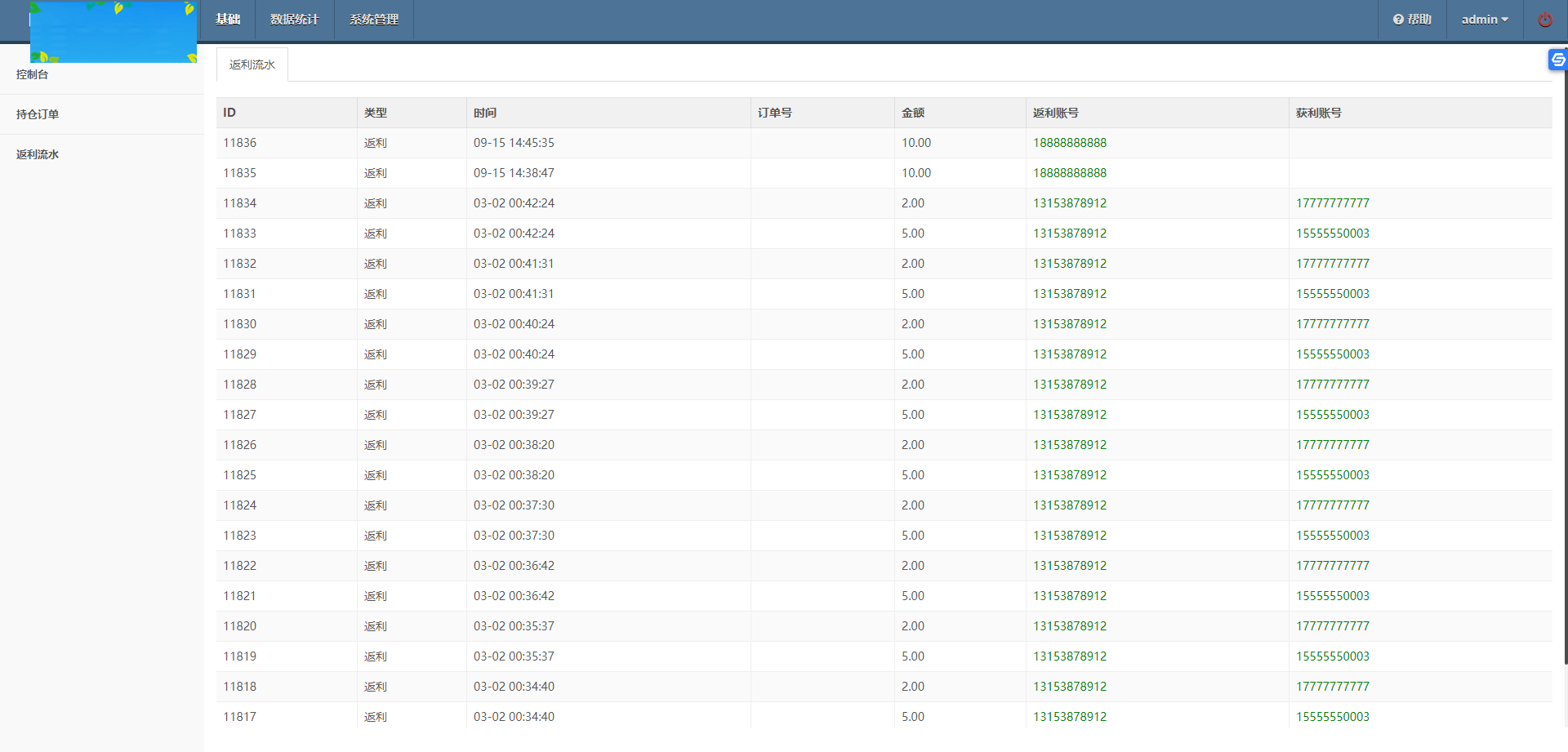1568x752 pixels.
Task: Open 持仓订单 in the sidebar
Action: click(38, 114)
